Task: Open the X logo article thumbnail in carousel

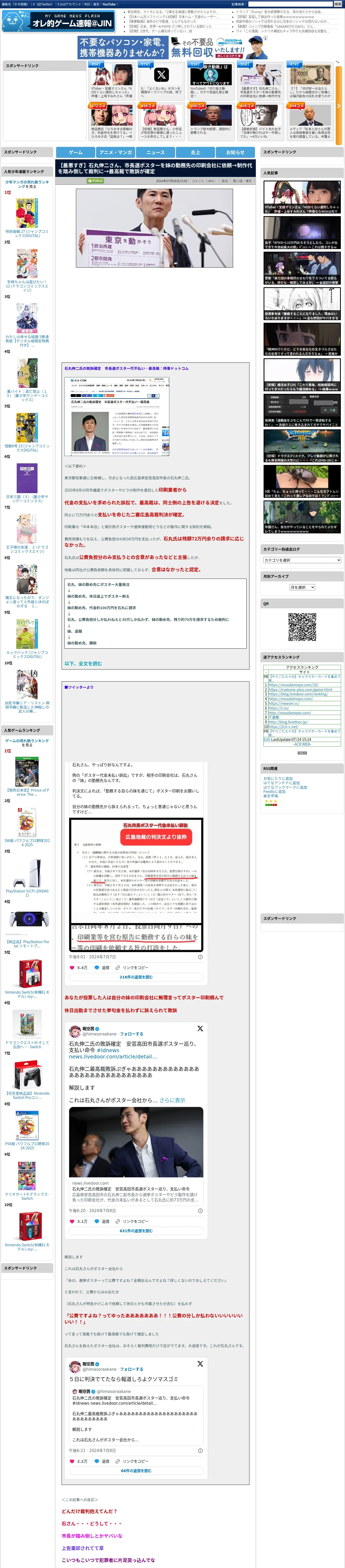Action: point(161,75)
